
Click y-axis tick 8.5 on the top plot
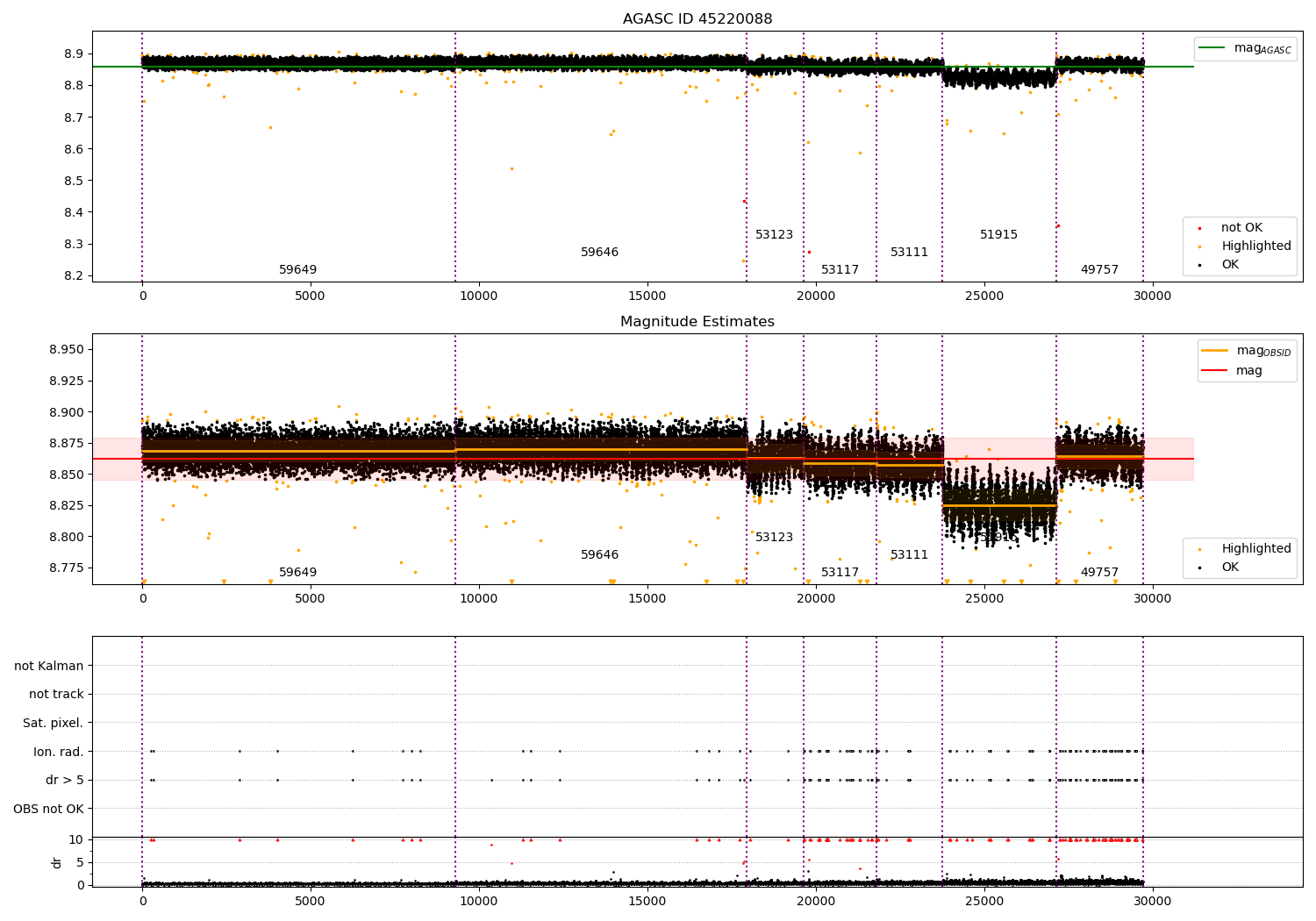[x=74, y=181]
